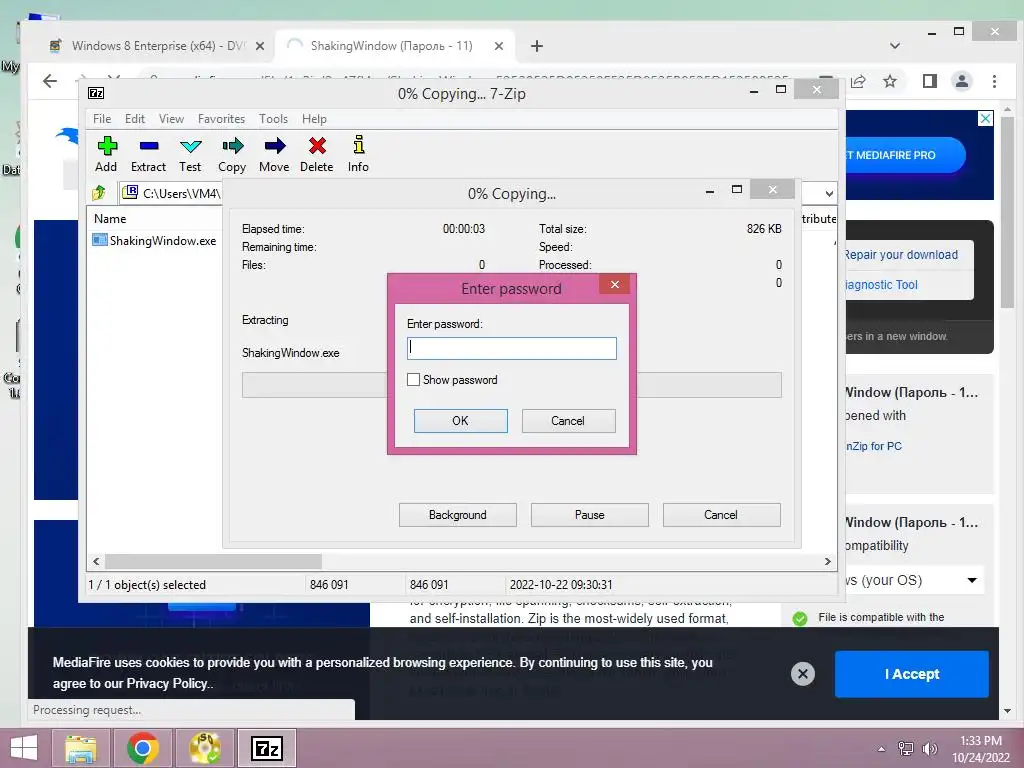Click the Chrome page vertical scrollbar
1024x768 pixels.
click(1007, 212)
